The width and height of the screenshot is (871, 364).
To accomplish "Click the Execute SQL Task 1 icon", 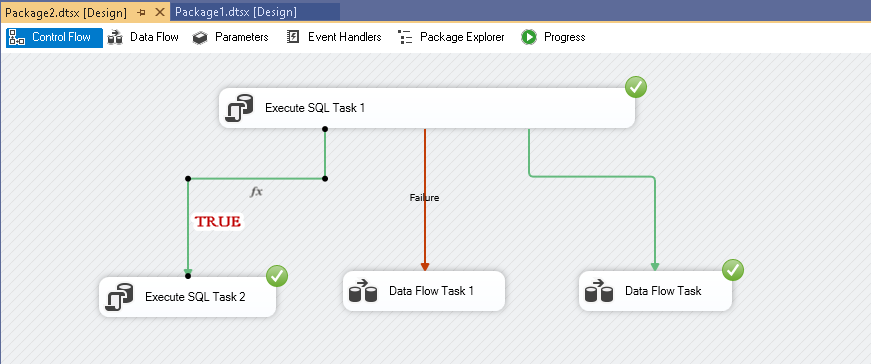I will (240, 108).
